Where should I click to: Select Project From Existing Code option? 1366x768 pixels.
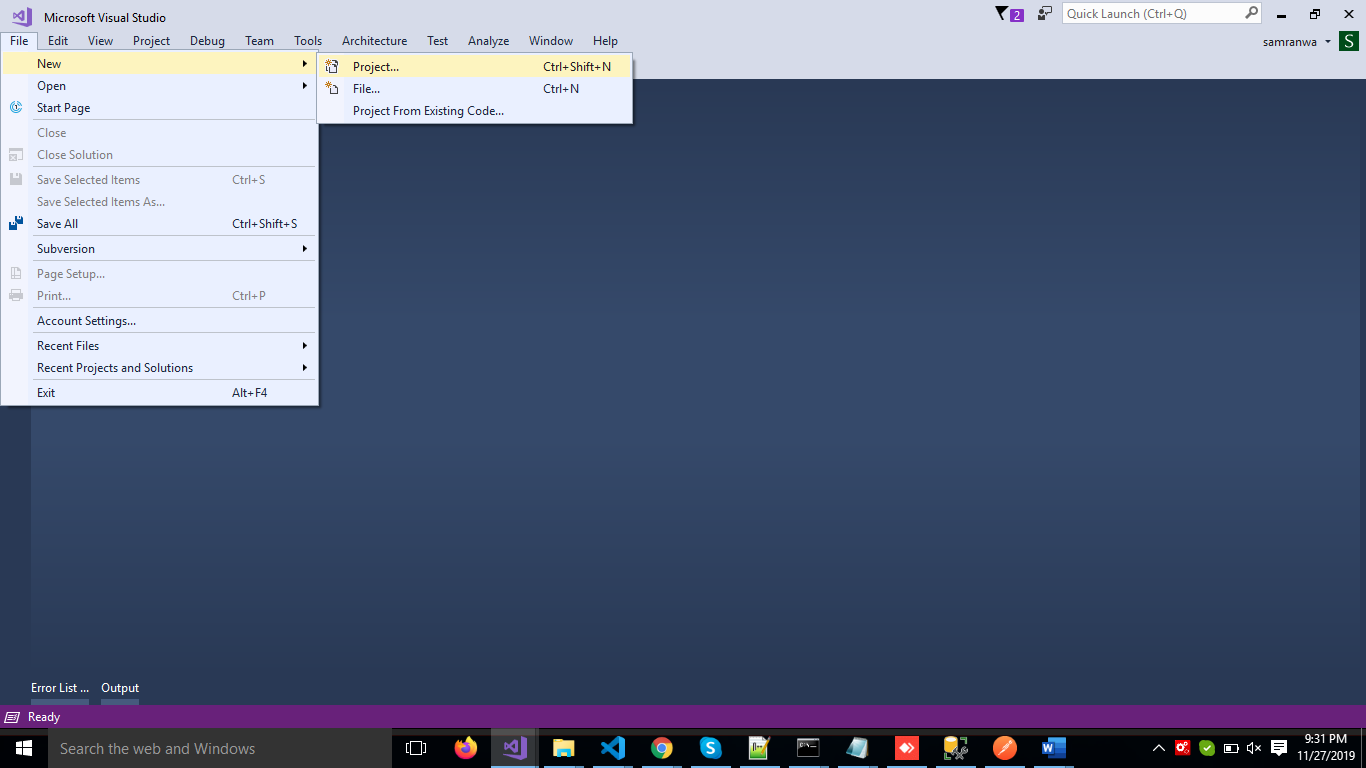point(428,111)
